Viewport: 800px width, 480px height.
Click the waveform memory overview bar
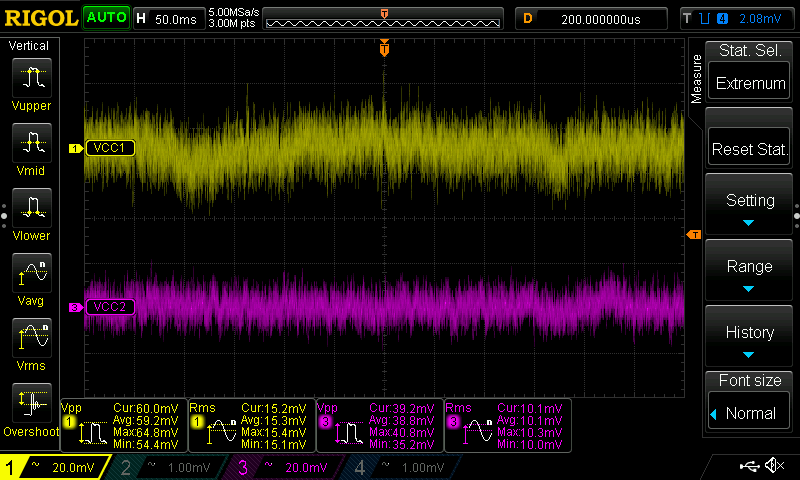coord(383,19)
